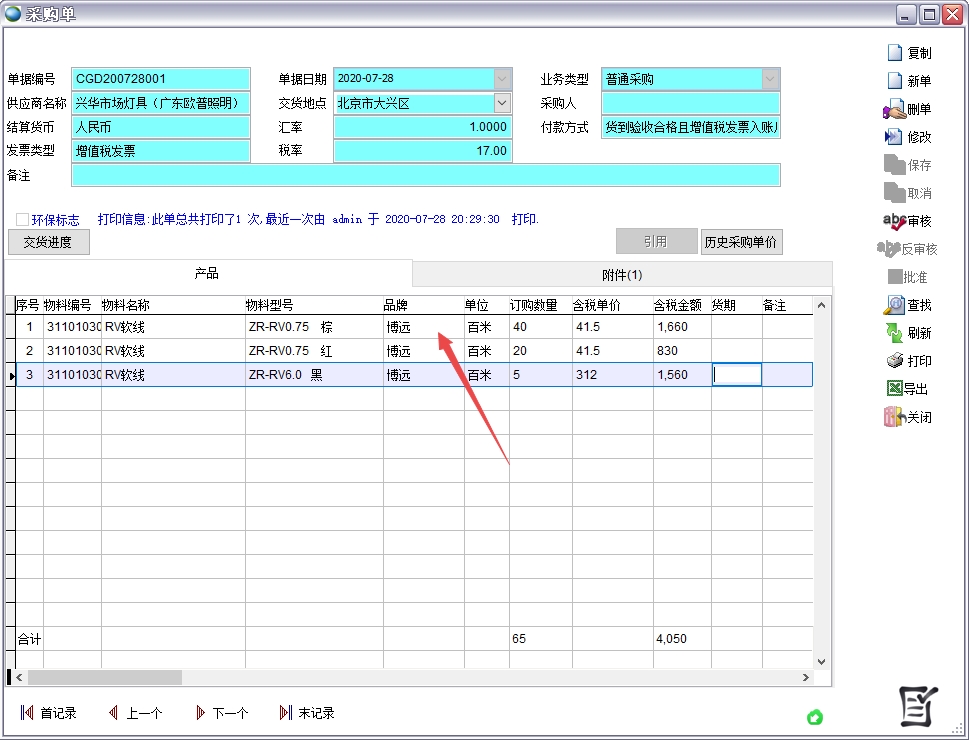The image size is (969, 740).
Task: Click the 复制 (copy) document icon
Action: 894,53
